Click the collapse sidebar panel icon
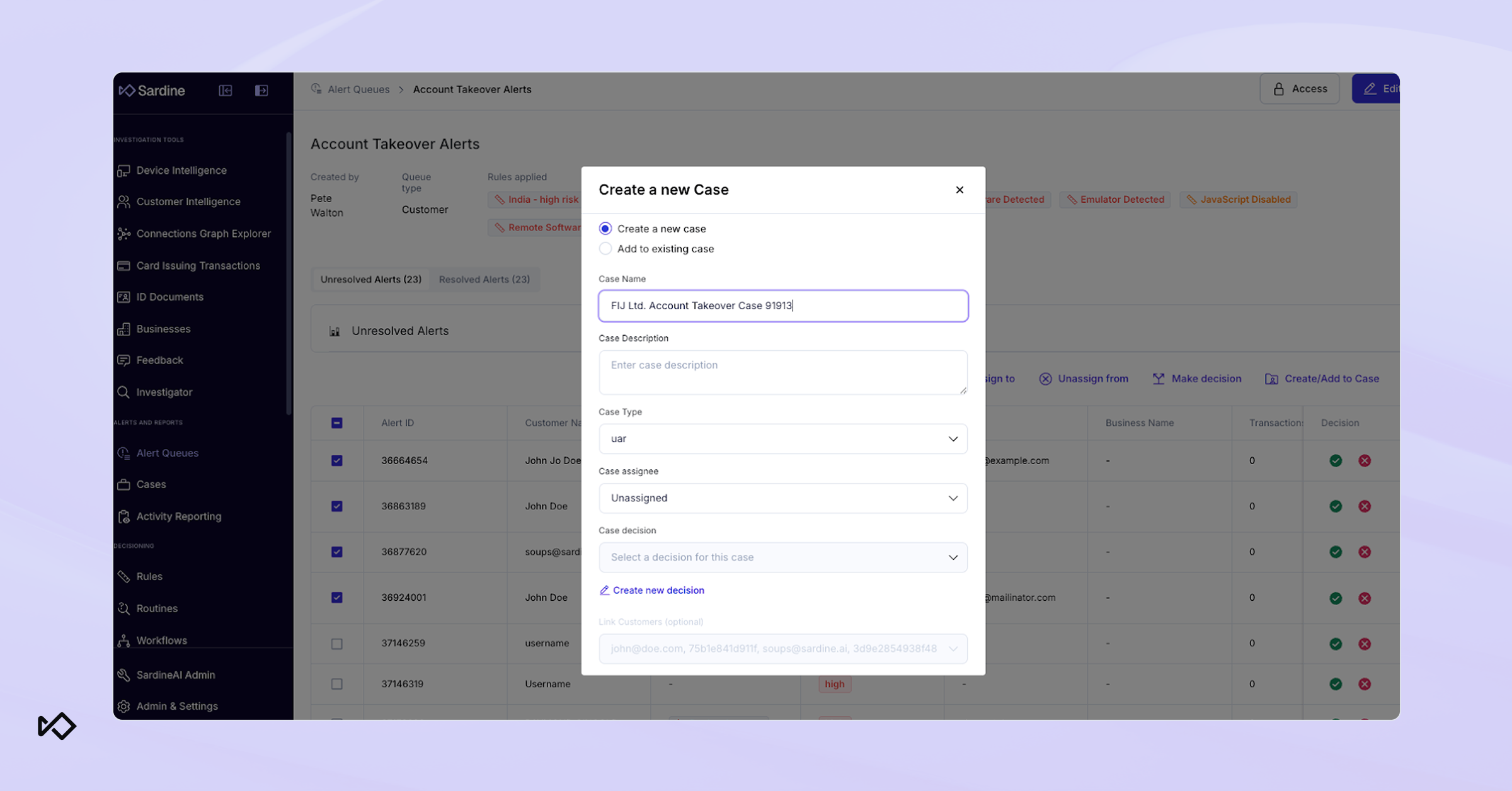Image resolution: width=1512 pixels, height=791 pixels. 225,90
